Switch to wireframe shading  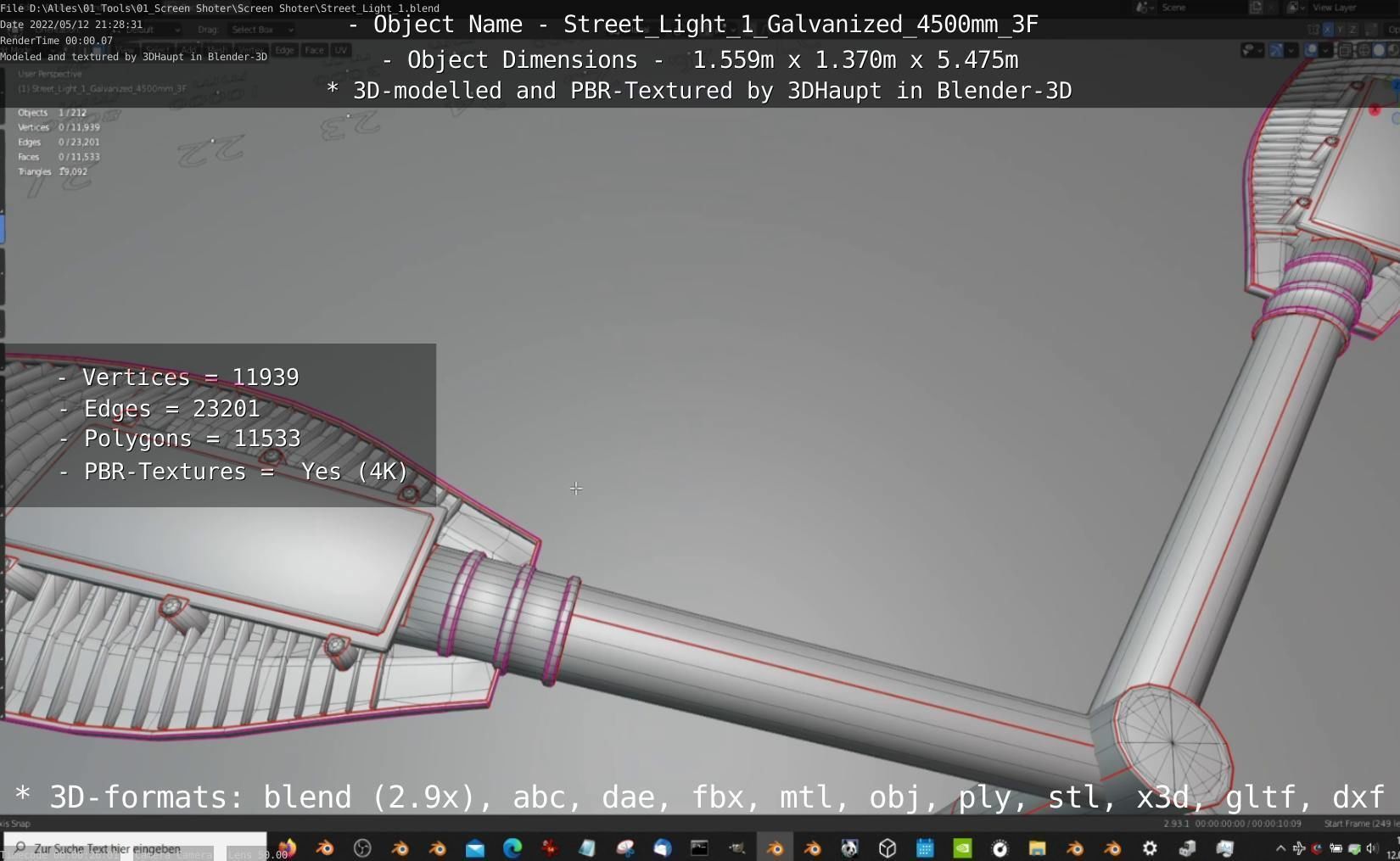pos(1364,50)
